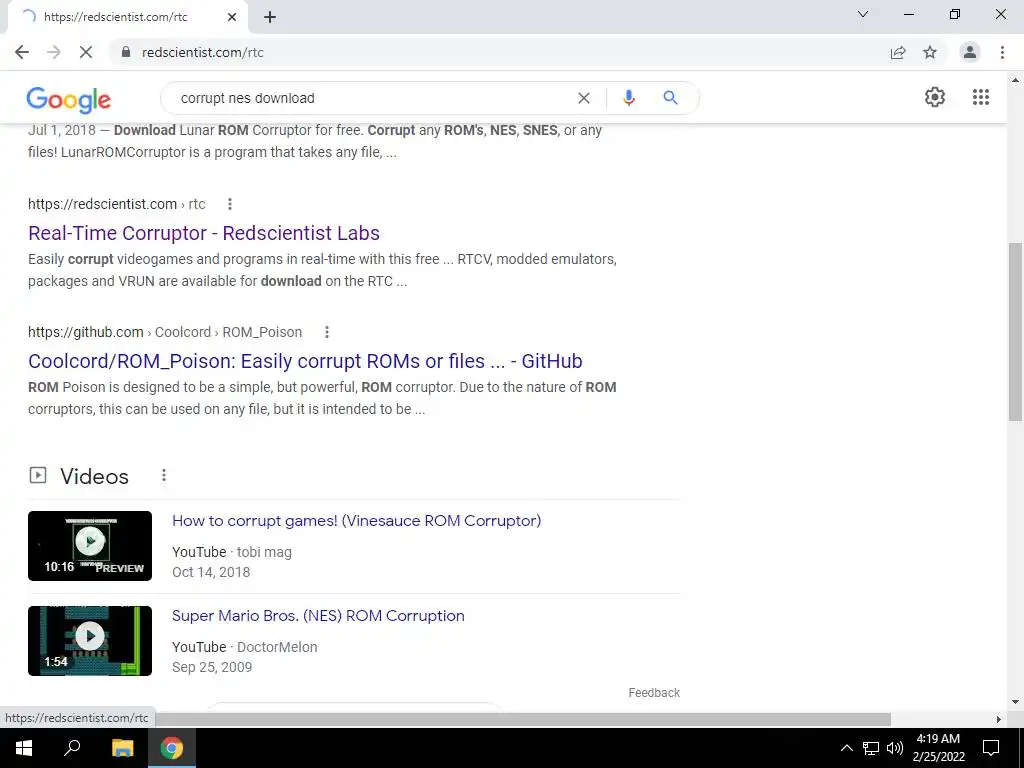Click the padlock site info icon
This screenshot has width=1024, height=768.
[x=125, y=52]
